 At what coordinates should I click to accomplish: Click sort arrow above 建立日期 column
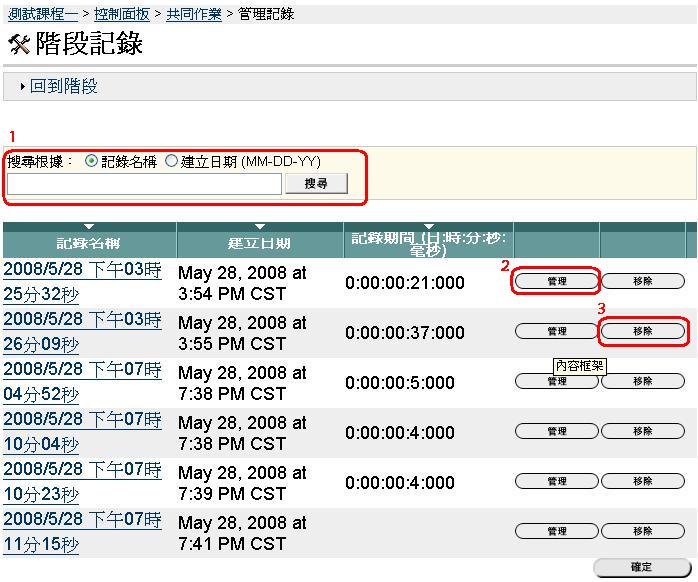coord(260,227)
